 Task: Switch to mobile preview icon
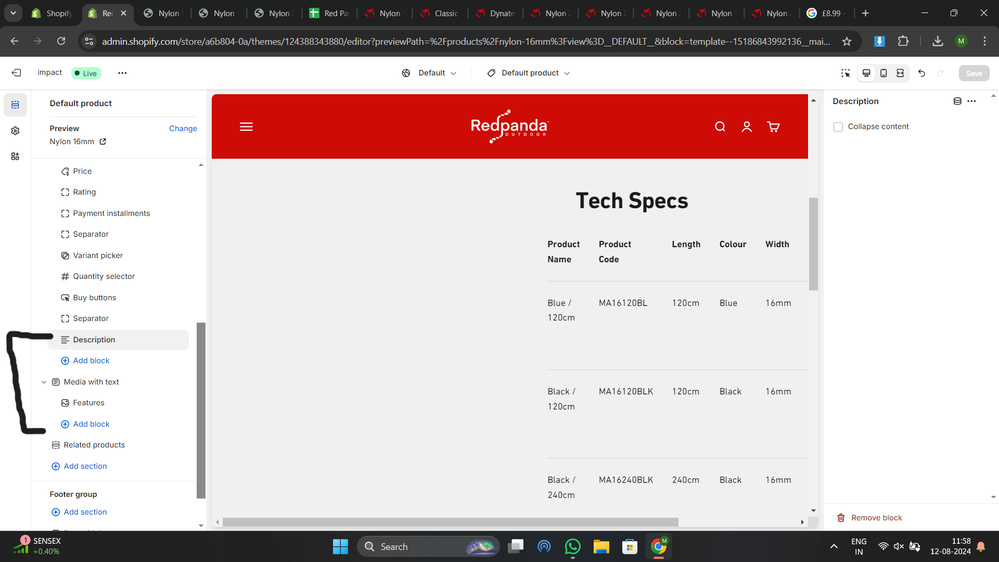883,73
